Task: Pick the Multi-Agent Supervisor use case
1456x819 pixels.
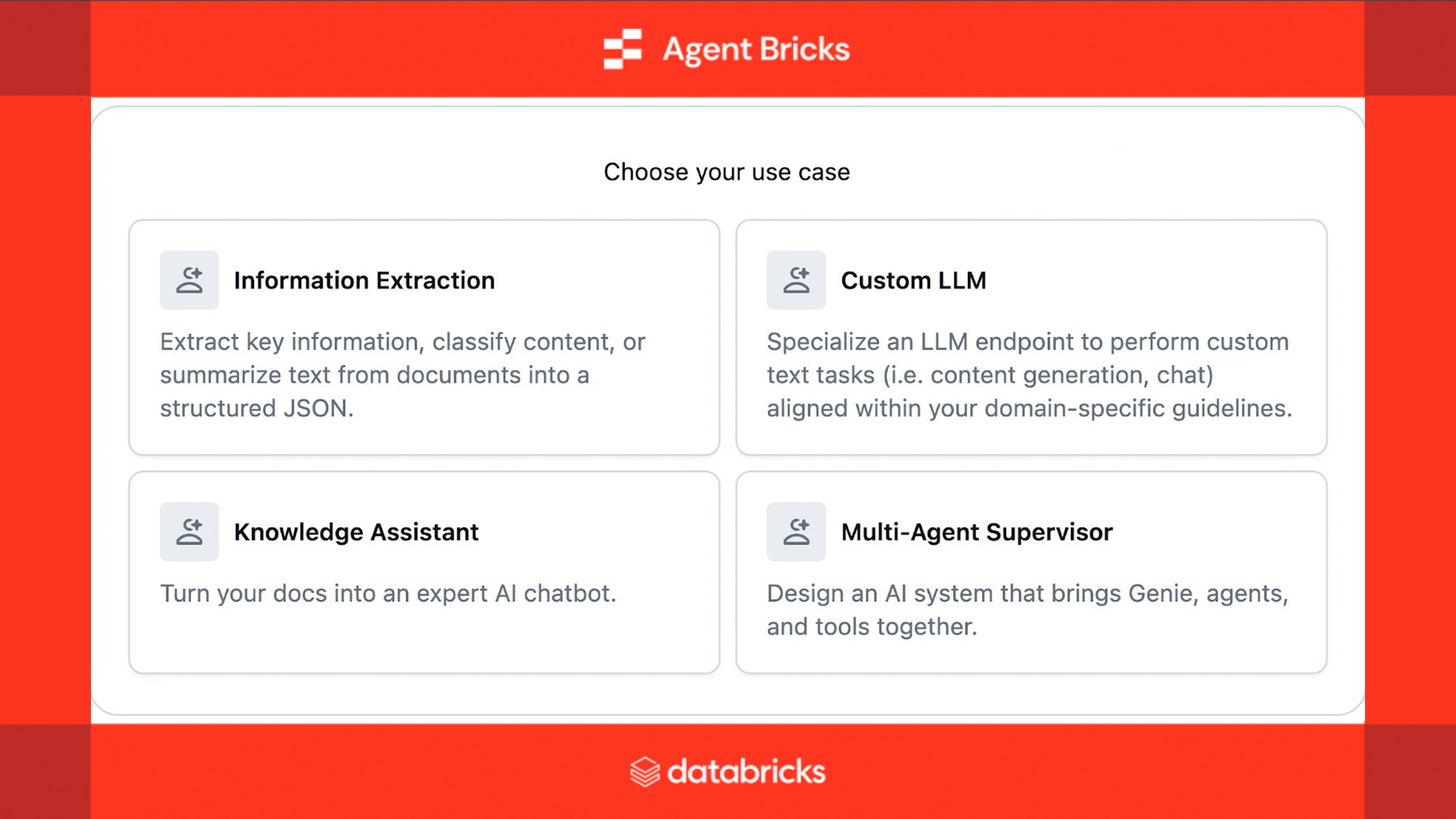Action: coord(1031,572)
